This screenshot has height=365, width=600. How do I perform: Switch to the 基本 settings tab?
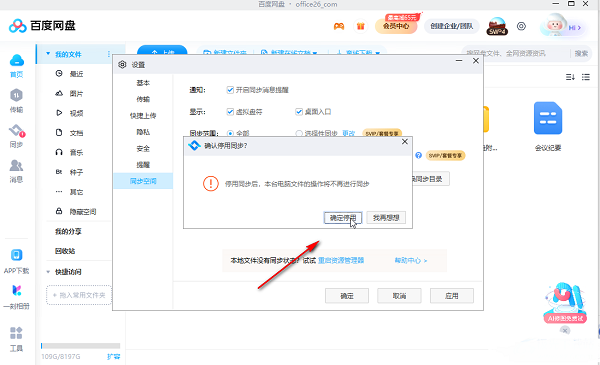143,83
